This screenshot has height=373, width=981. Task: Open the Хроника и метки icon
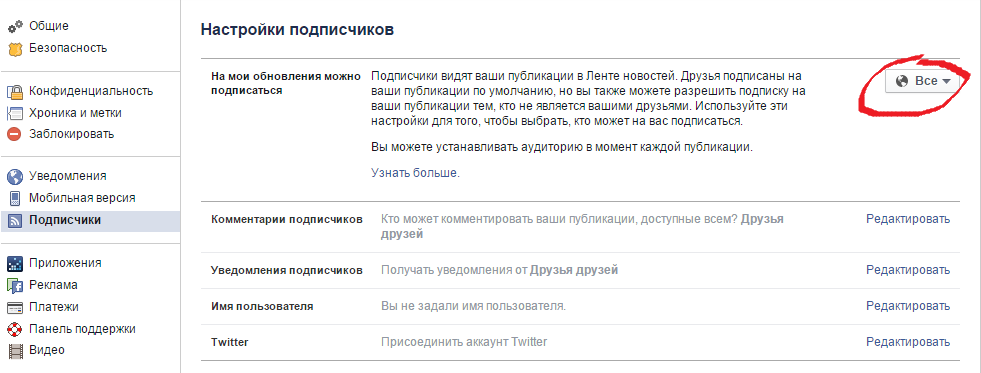click(x=14, y=113)
